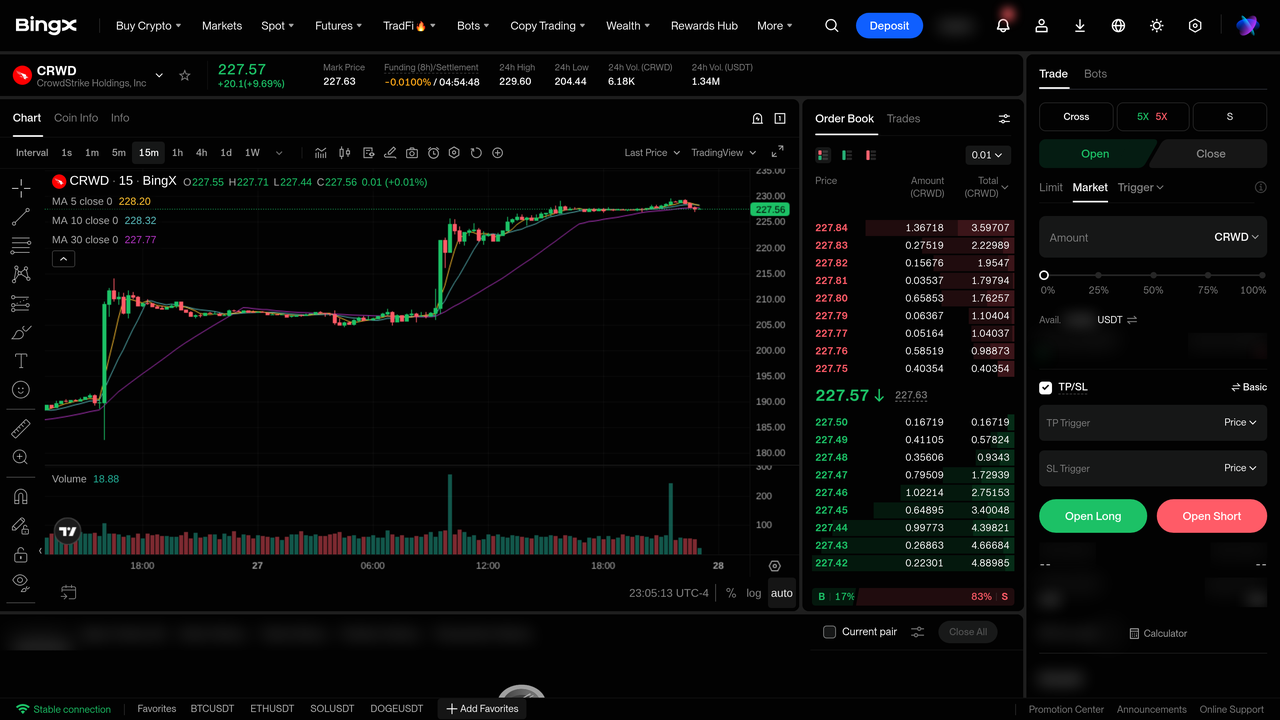Image resolution: width=1280 pixels, height=720 pixels.
Task: Click the download app icon
Action: point(1080,26)
